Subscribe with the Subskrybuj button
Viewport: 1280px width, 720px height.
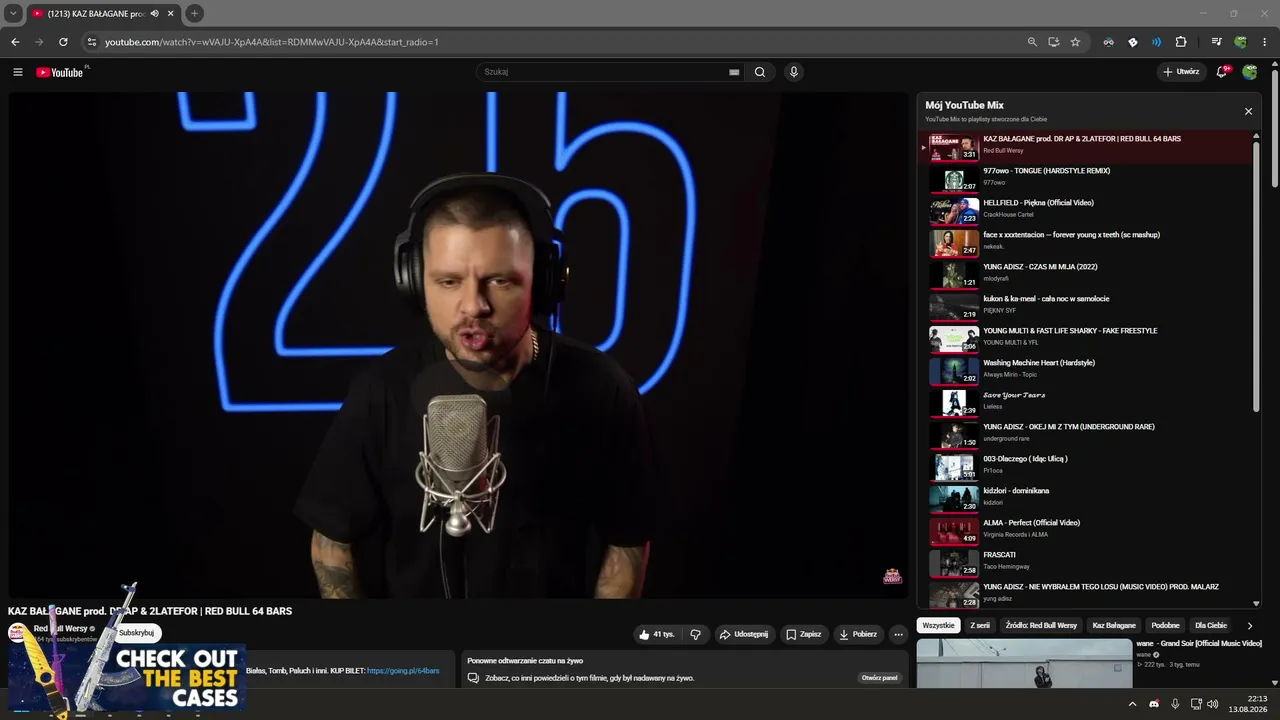[136, 633]
